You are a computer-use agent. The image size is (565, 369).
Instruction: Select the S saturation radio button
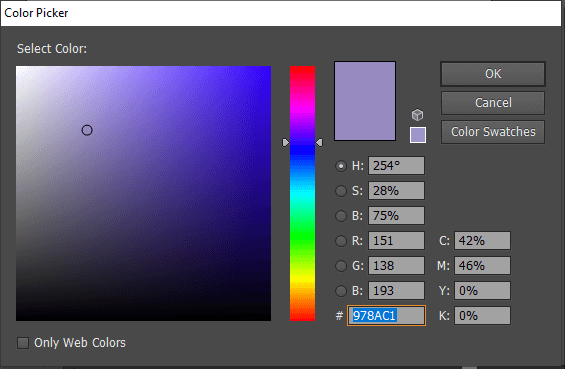[x=341, y=191]
